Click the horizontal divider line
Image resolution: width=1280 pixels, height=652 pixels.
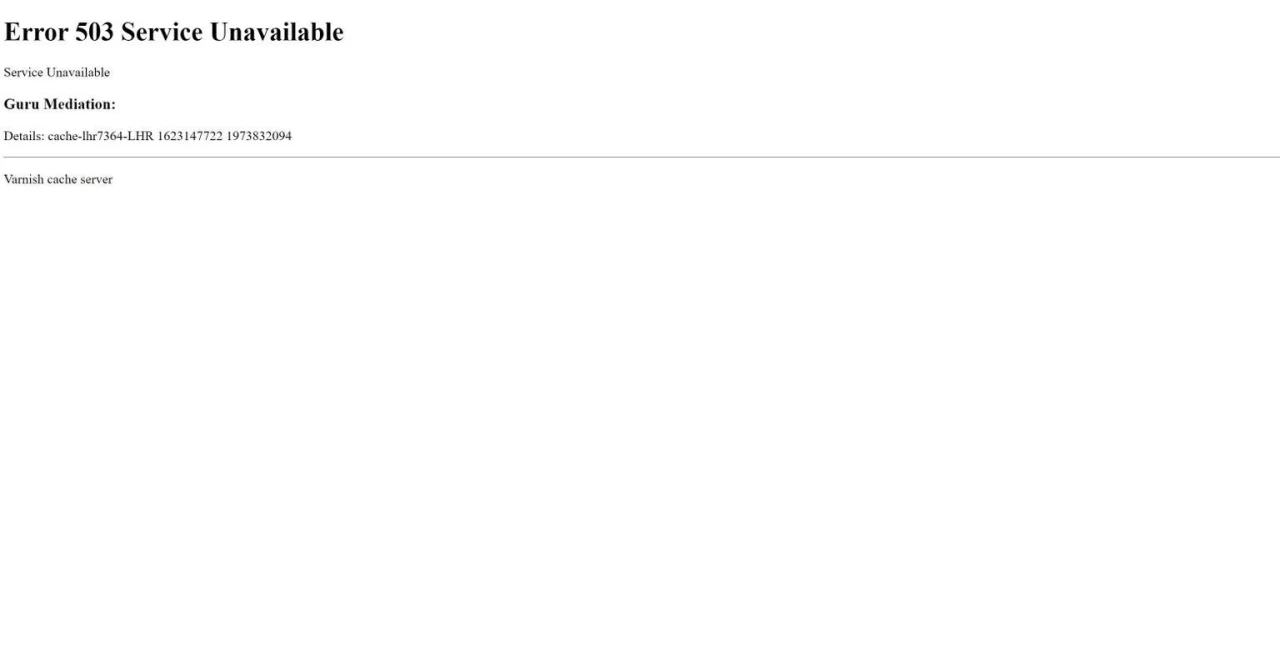coord(640,157)
